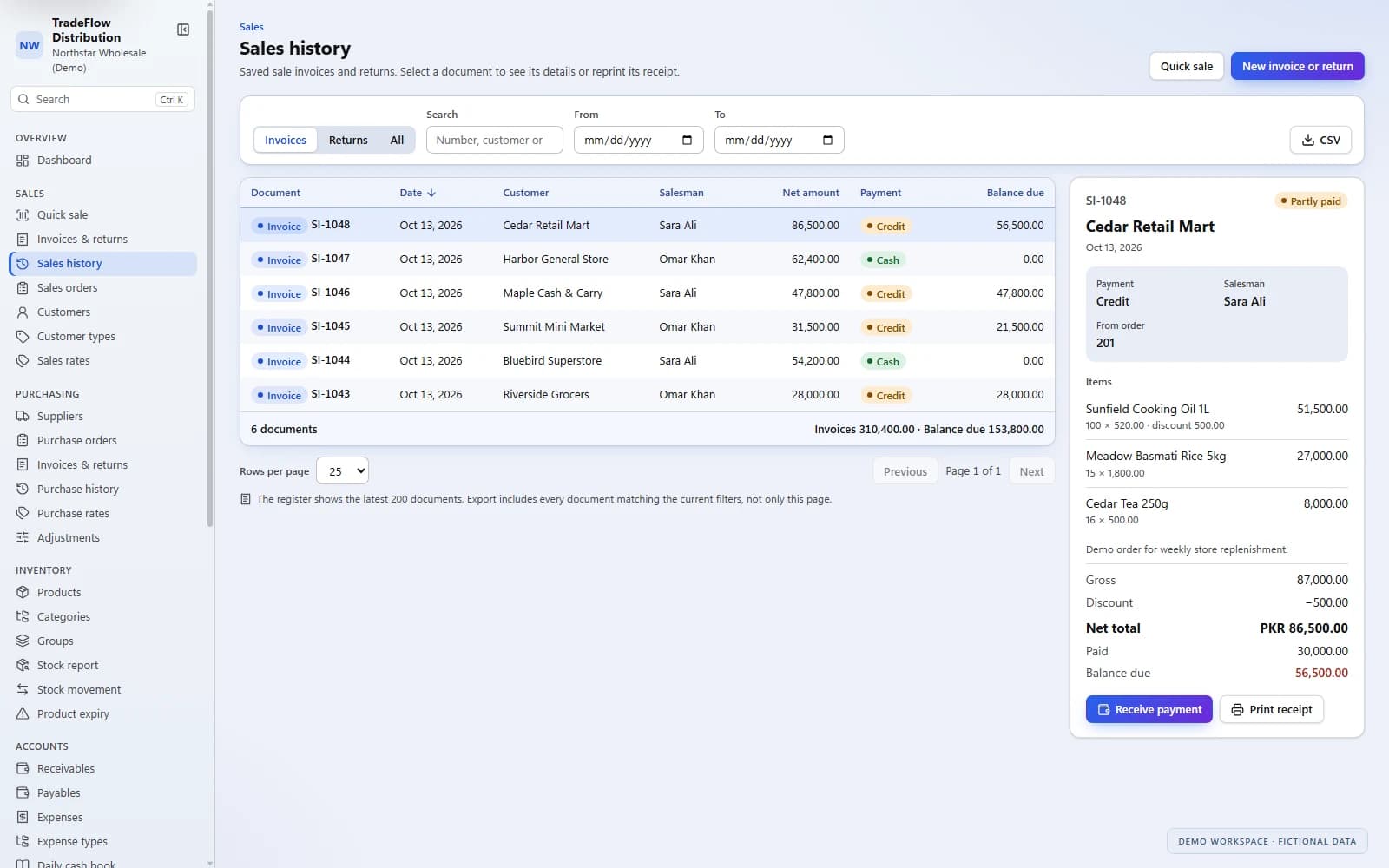Open Rows per page dropdown
Image resolution: width=1389 pixels, height=868 pixels.
(x=343, y=470)
